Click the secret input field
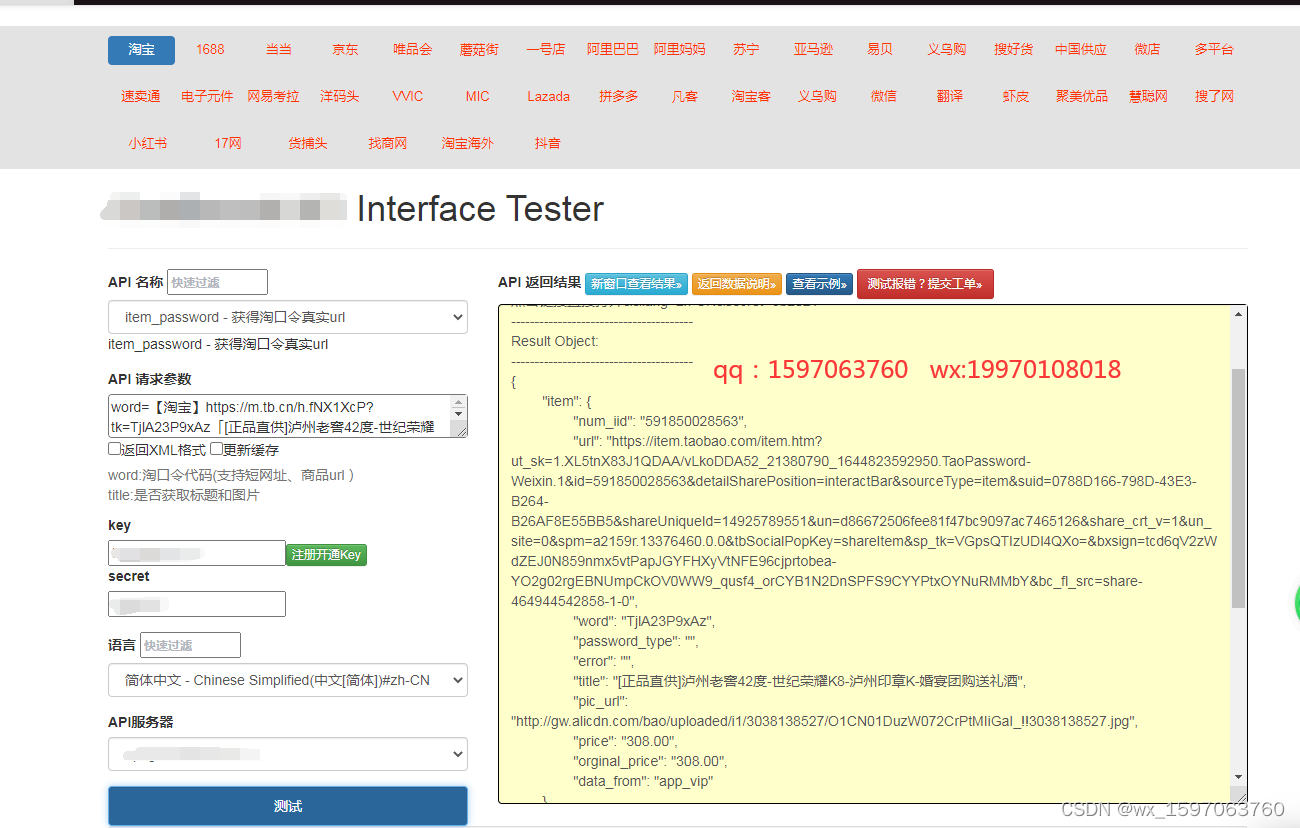Viewport: 1300px width, 828px height. [x=197, y=604]
